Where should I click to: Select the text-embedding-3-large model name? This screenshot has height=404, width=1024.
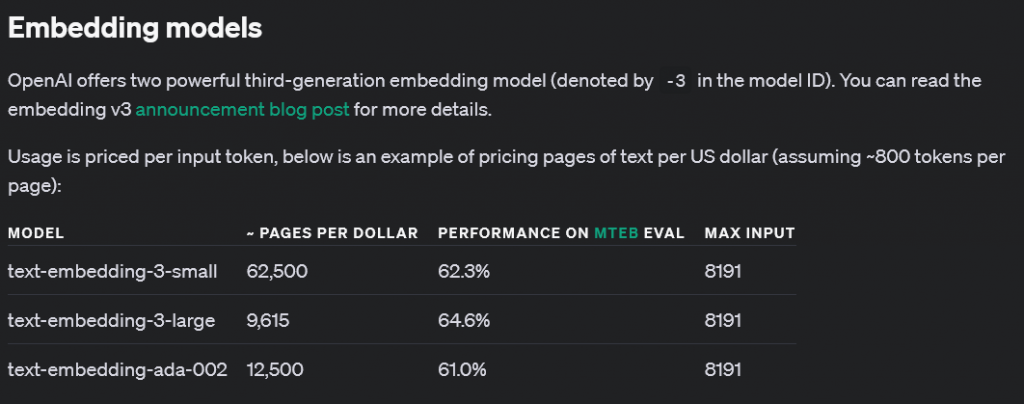click(x=112, y=320)
